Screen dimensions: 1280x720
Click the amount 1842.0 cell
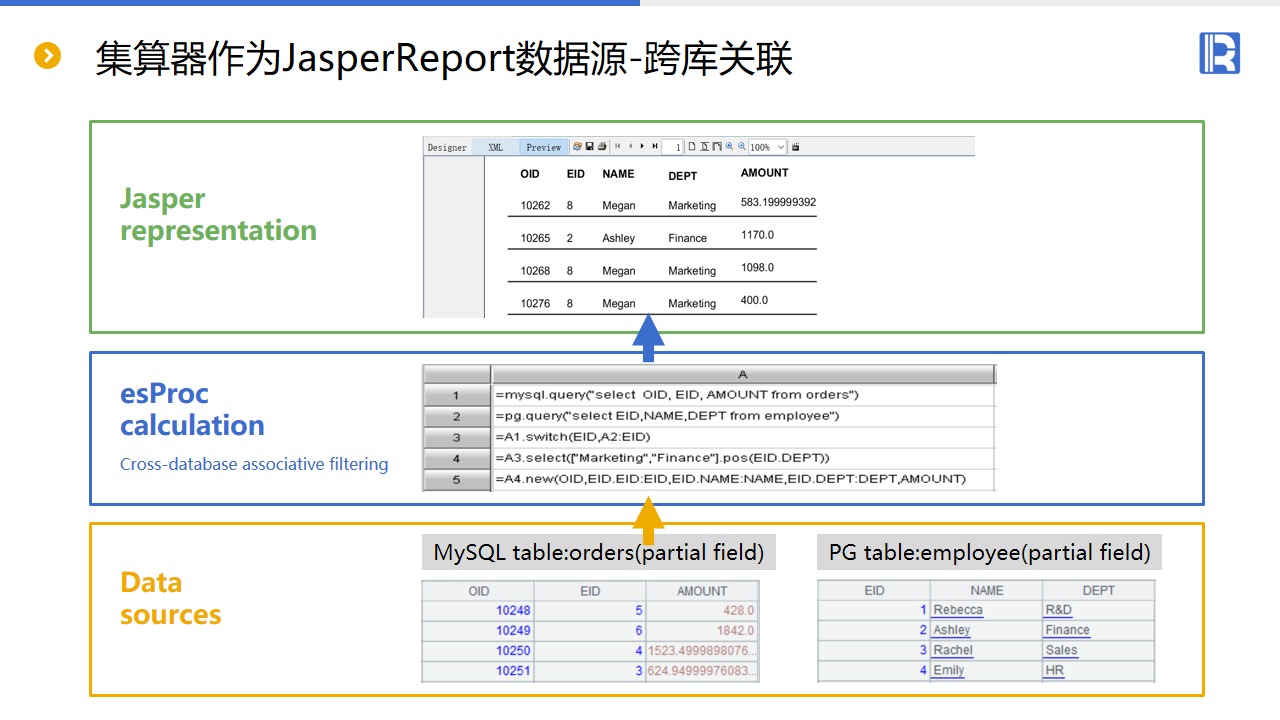pyautogui.click(x=702, y=630)
